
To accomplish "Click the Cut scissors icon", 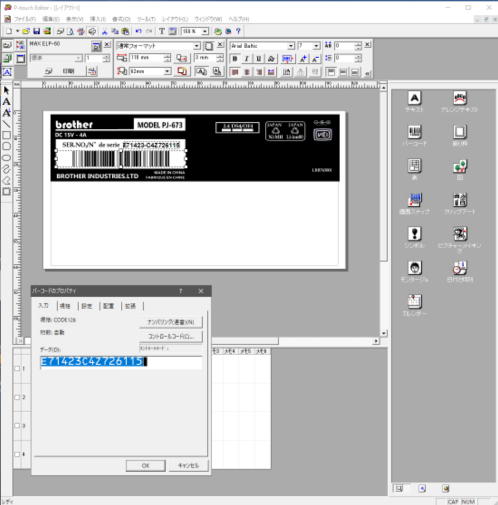I will tap(105, 31).
